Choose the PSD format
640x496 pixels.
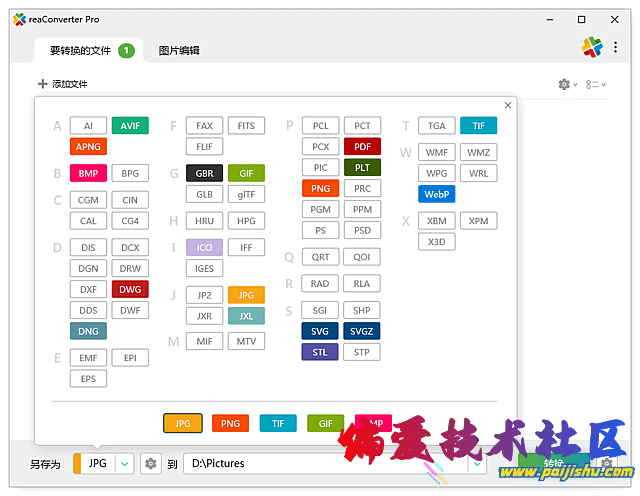pos(362,230)
